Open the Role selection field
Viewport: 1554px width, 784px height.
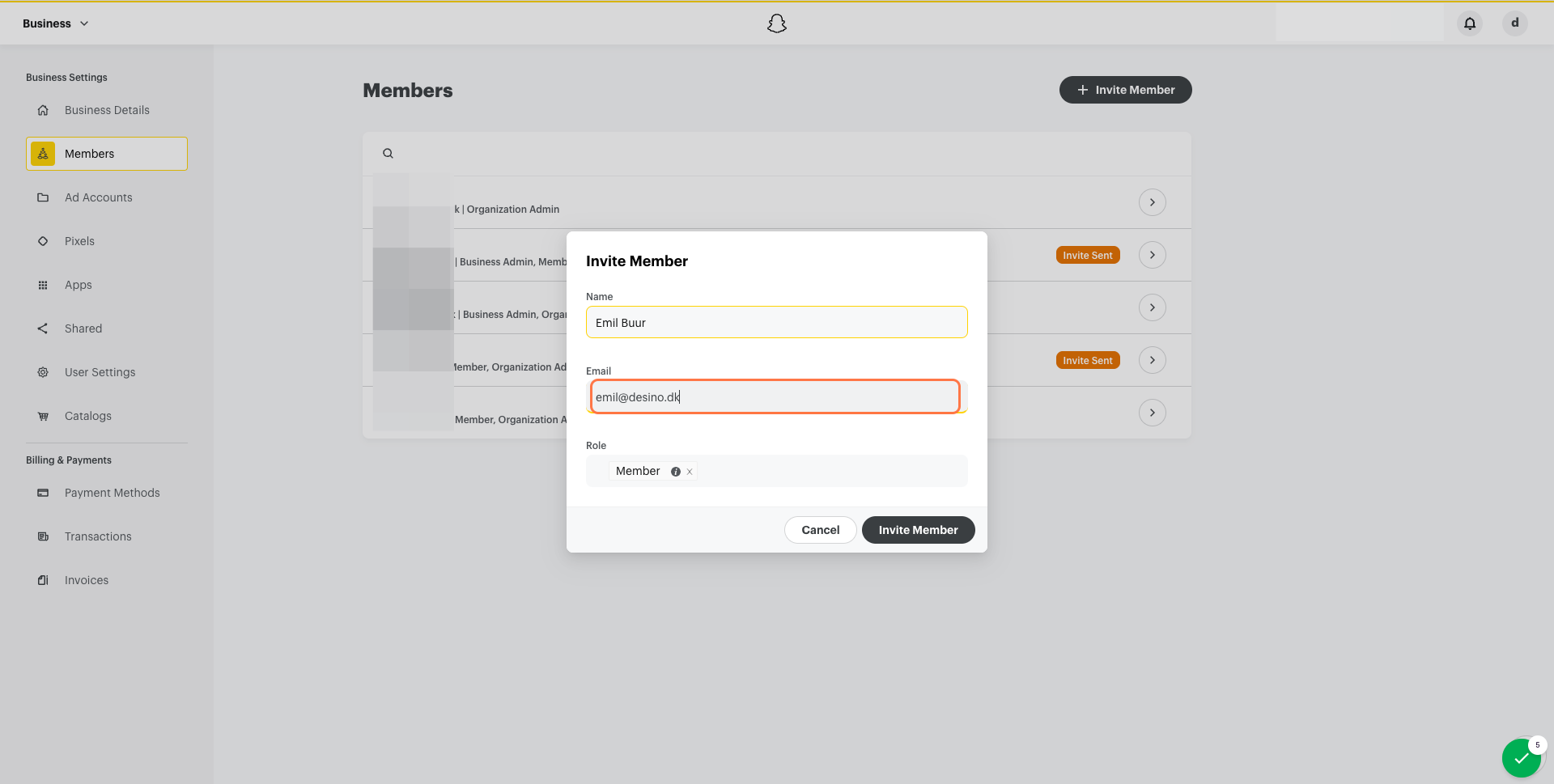point(777,471)
